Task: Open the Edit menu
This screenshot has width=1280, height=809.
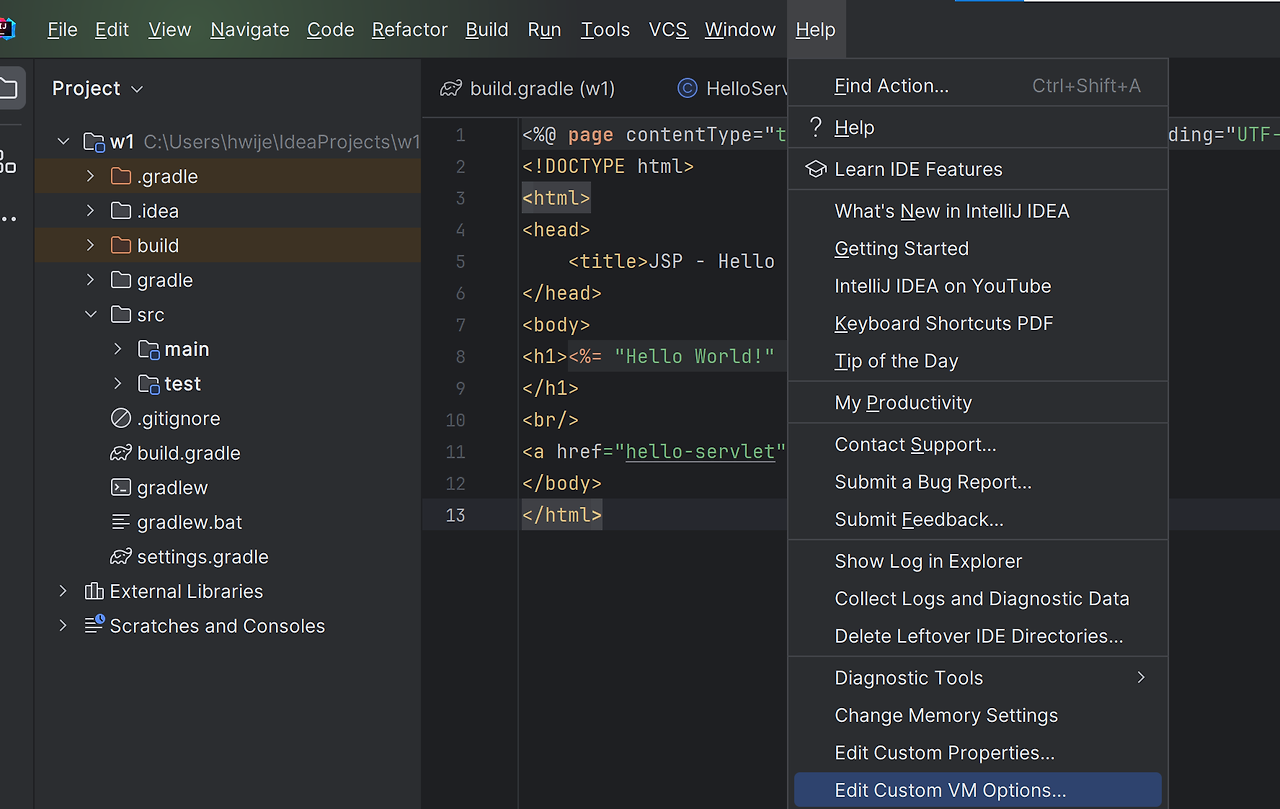Action: 112,30
